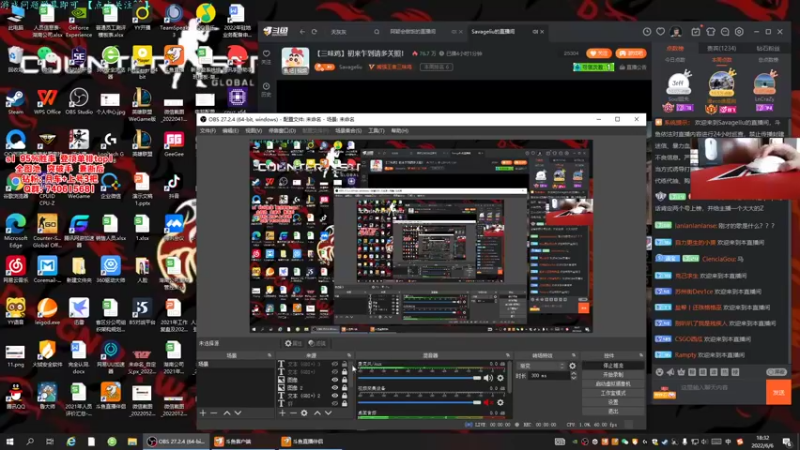Open source properties gear in Sources toolbar

(x=304, y=413)
